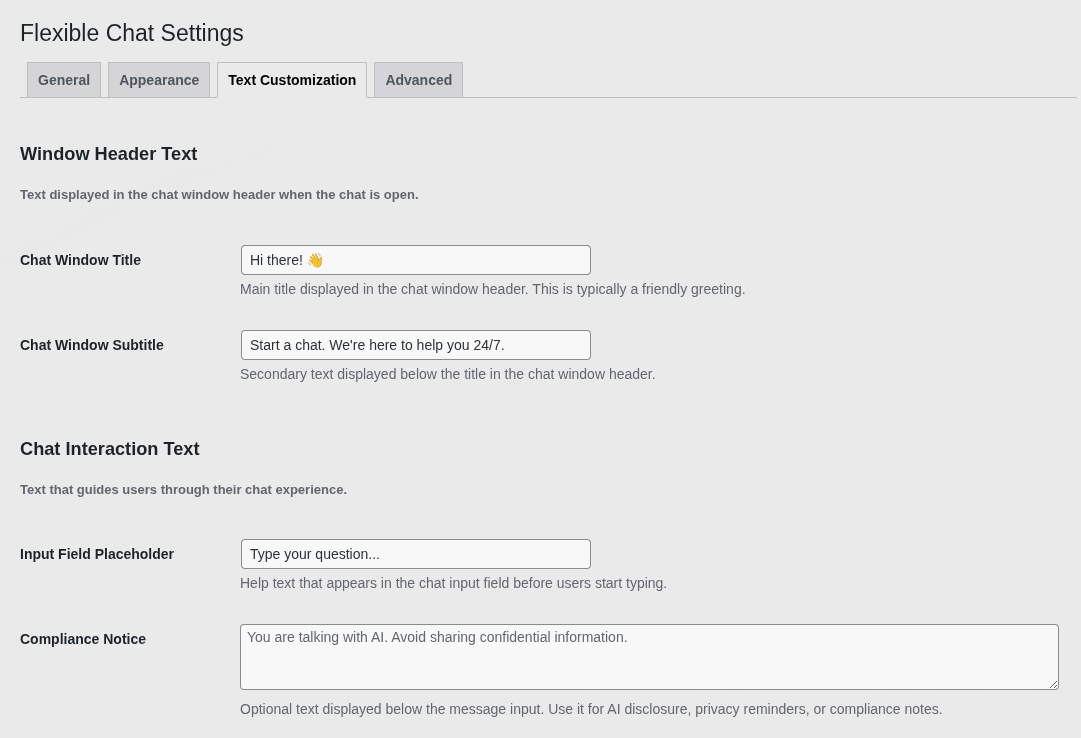Click the Window Header Text heading

[x=108, y=154]
